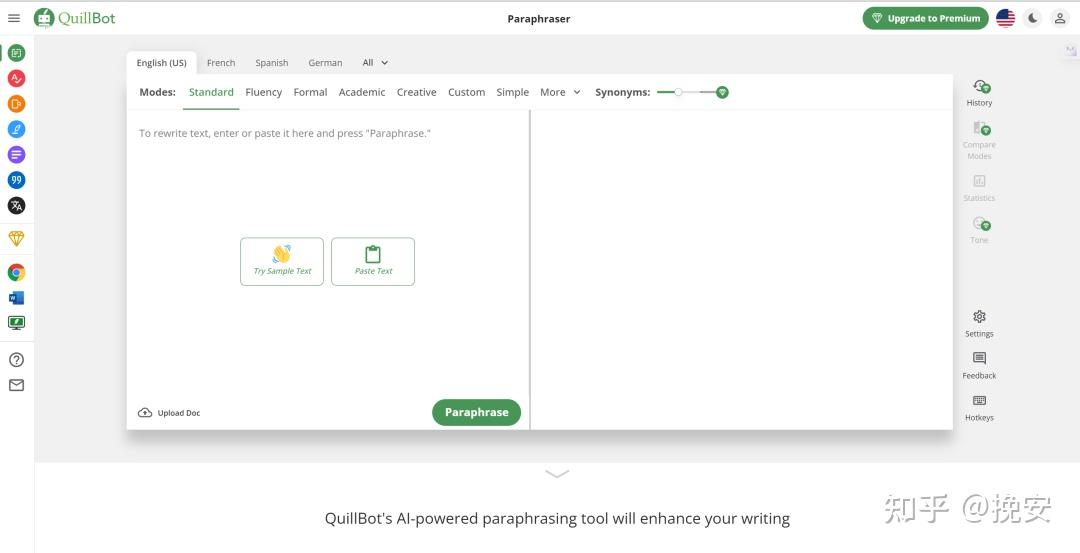The image size is (1080, 553).
Task: Open the hamburger menu
Action: 14,18
